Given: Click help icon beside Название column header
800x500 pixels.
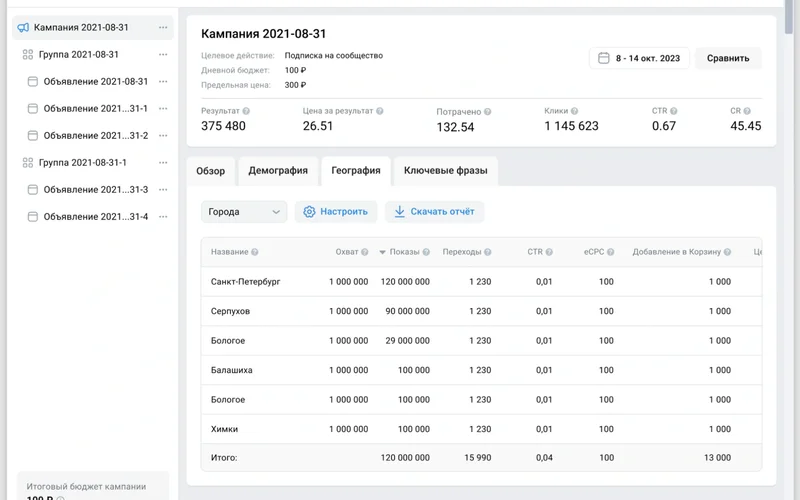Looking at the screenshot, I should pos(255,252).
